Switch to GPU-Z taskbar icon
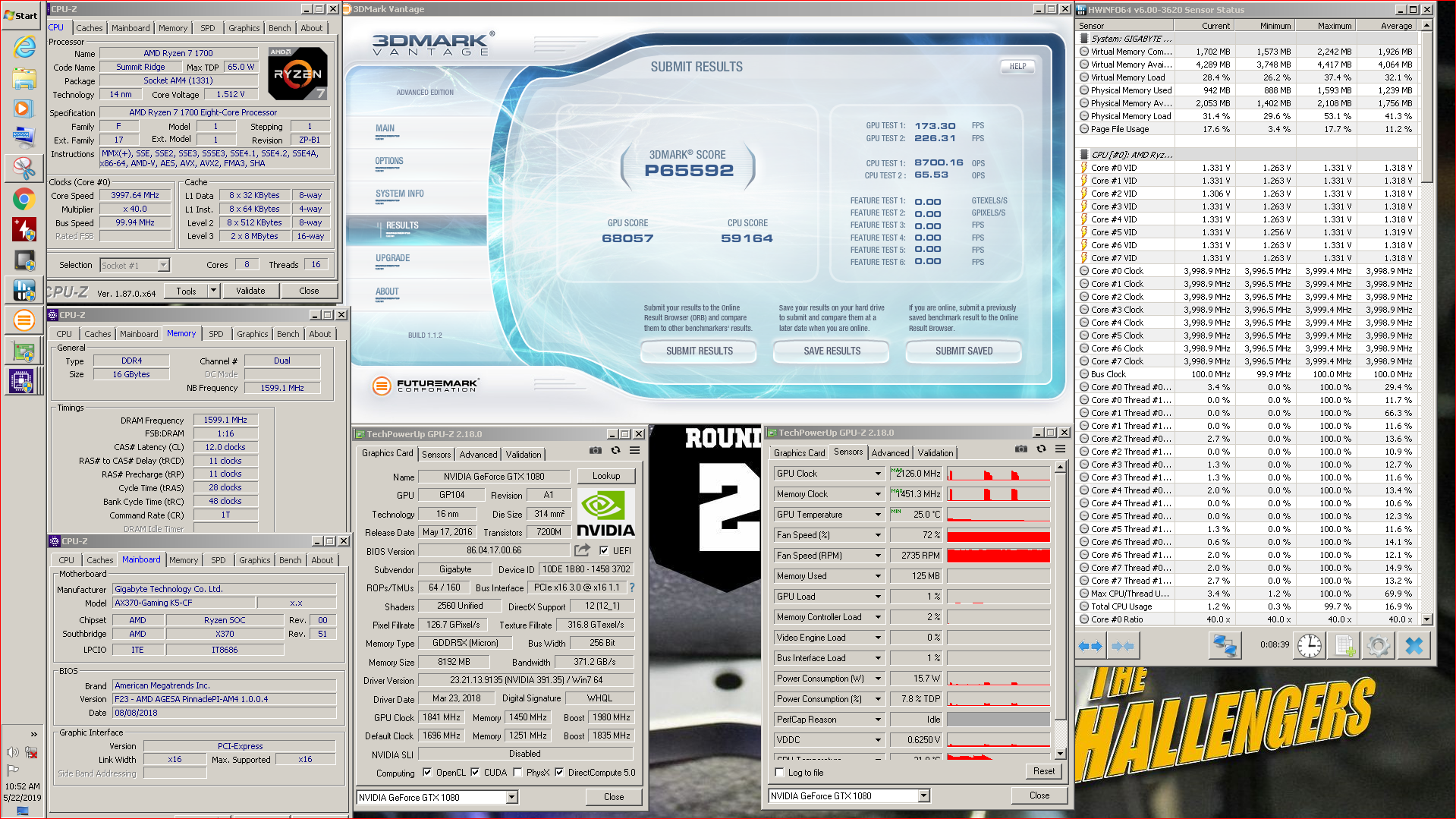Screen dimensions: 1456x819 coord(24,351)
